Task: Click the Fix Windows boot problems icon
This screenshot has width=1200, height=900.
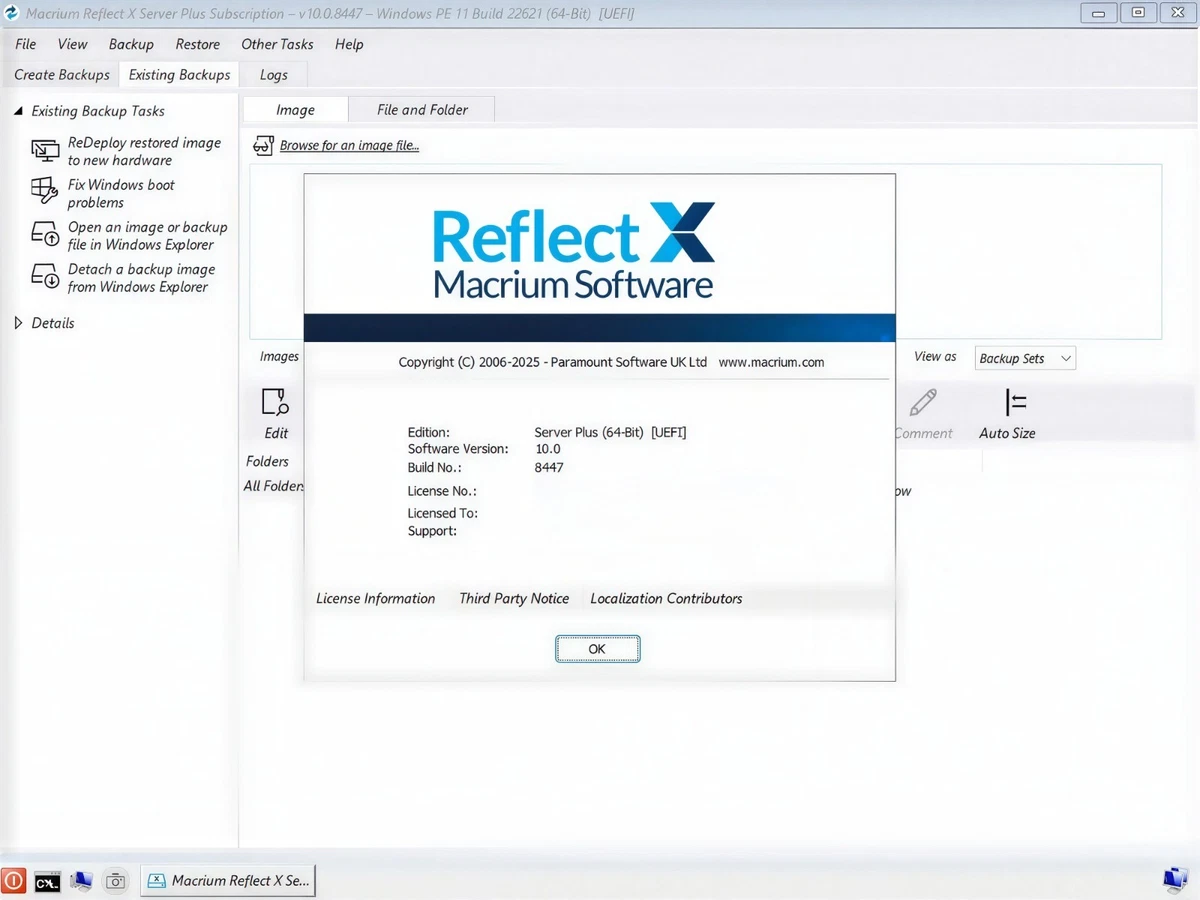Action: point(45,192)
